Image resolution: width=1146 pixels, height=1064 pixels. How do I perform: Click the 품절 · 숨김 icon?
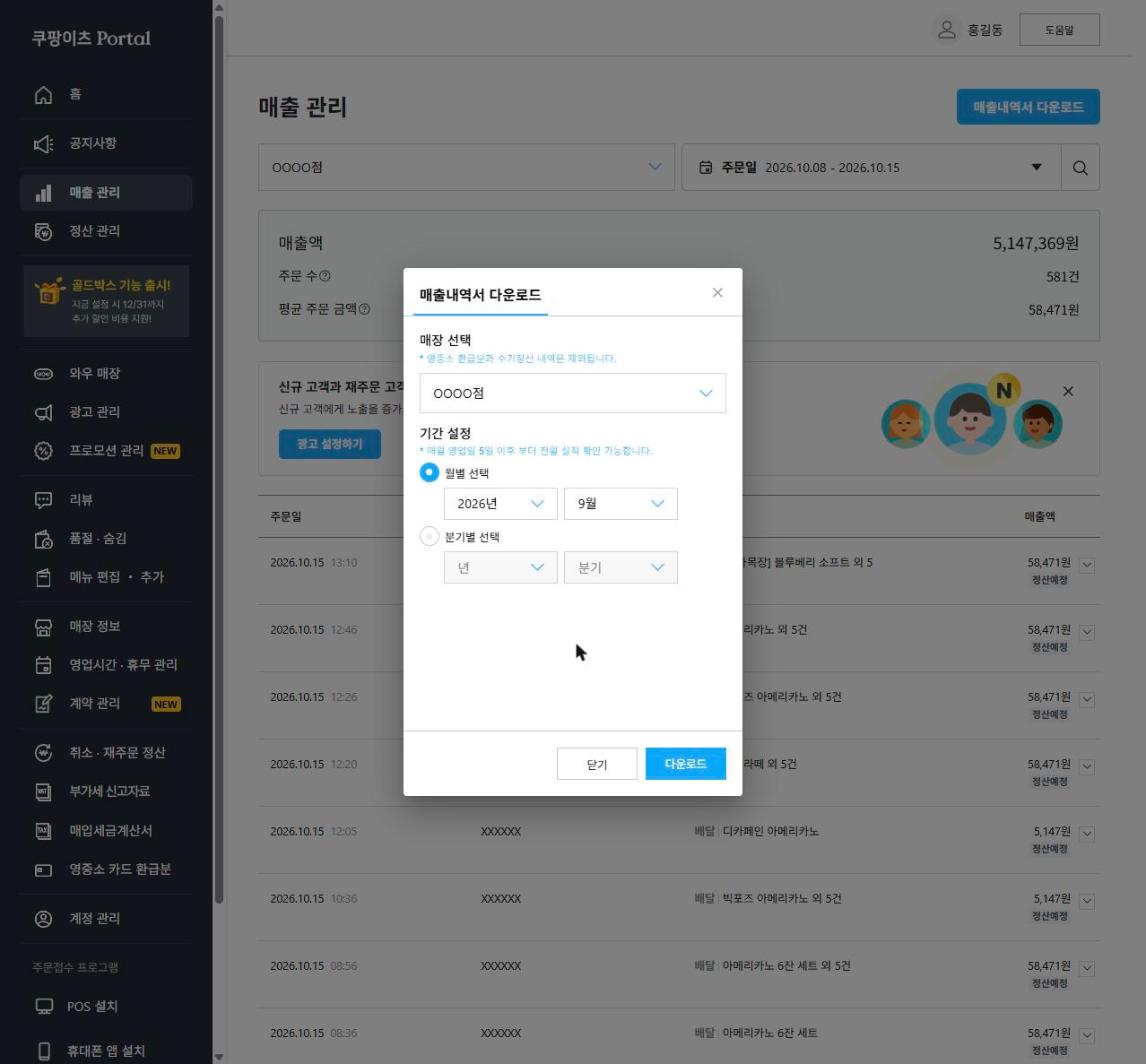tap(44, 539)
